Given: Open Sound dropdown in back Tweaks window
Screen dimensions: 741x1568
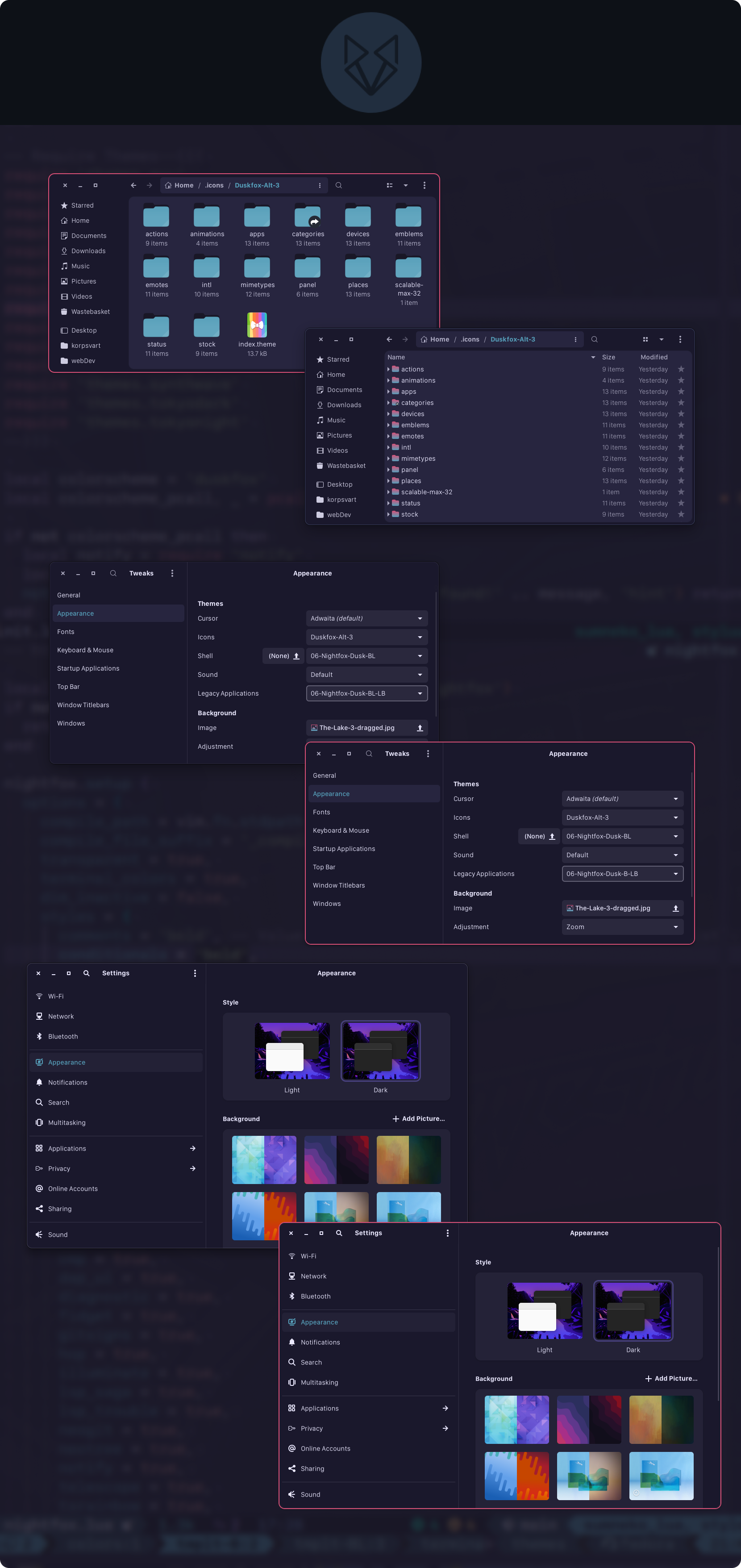Looking at the screenshot, I should click(367, 675).
